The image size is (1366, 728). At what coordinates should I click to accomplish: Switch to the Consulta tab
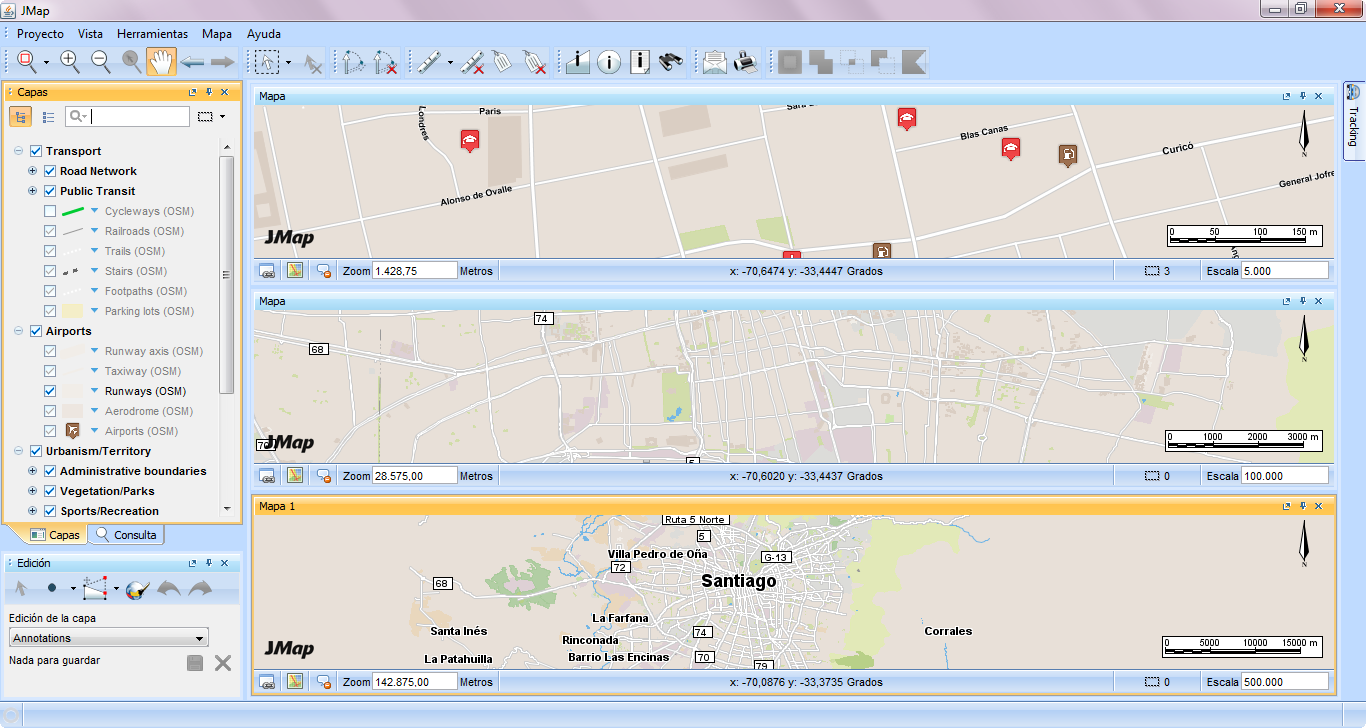[x=126, y=535]
